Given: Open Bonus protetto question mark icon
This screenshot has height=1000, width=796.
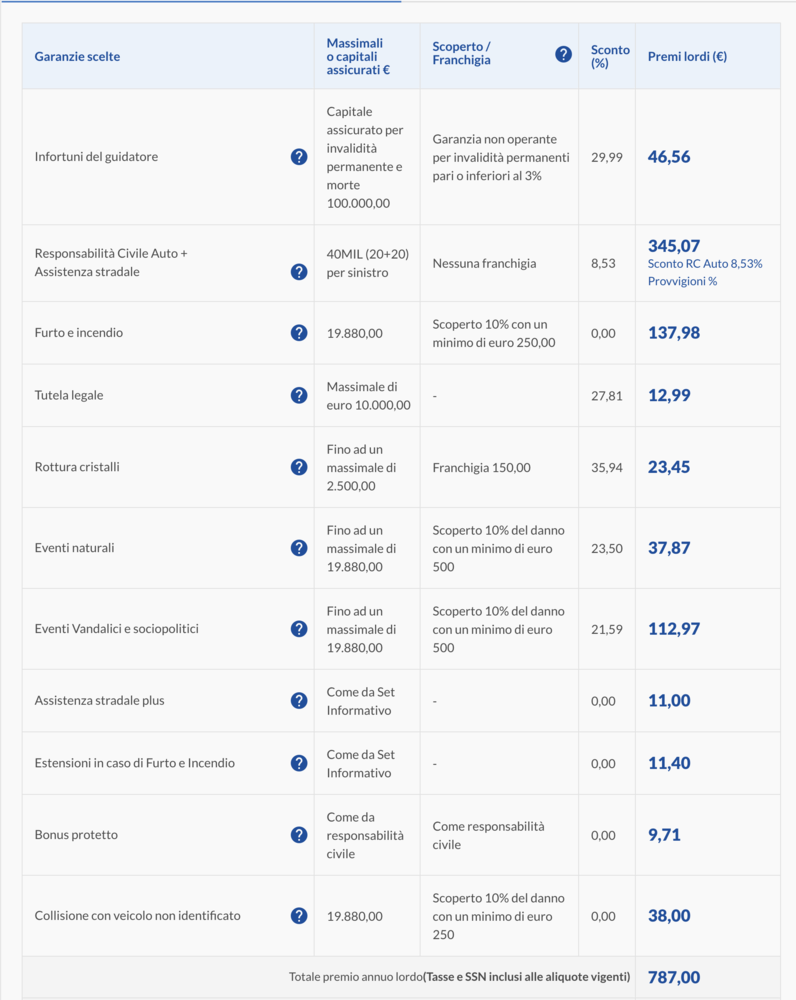Looking at the screenshot, I should click(298, 835).
